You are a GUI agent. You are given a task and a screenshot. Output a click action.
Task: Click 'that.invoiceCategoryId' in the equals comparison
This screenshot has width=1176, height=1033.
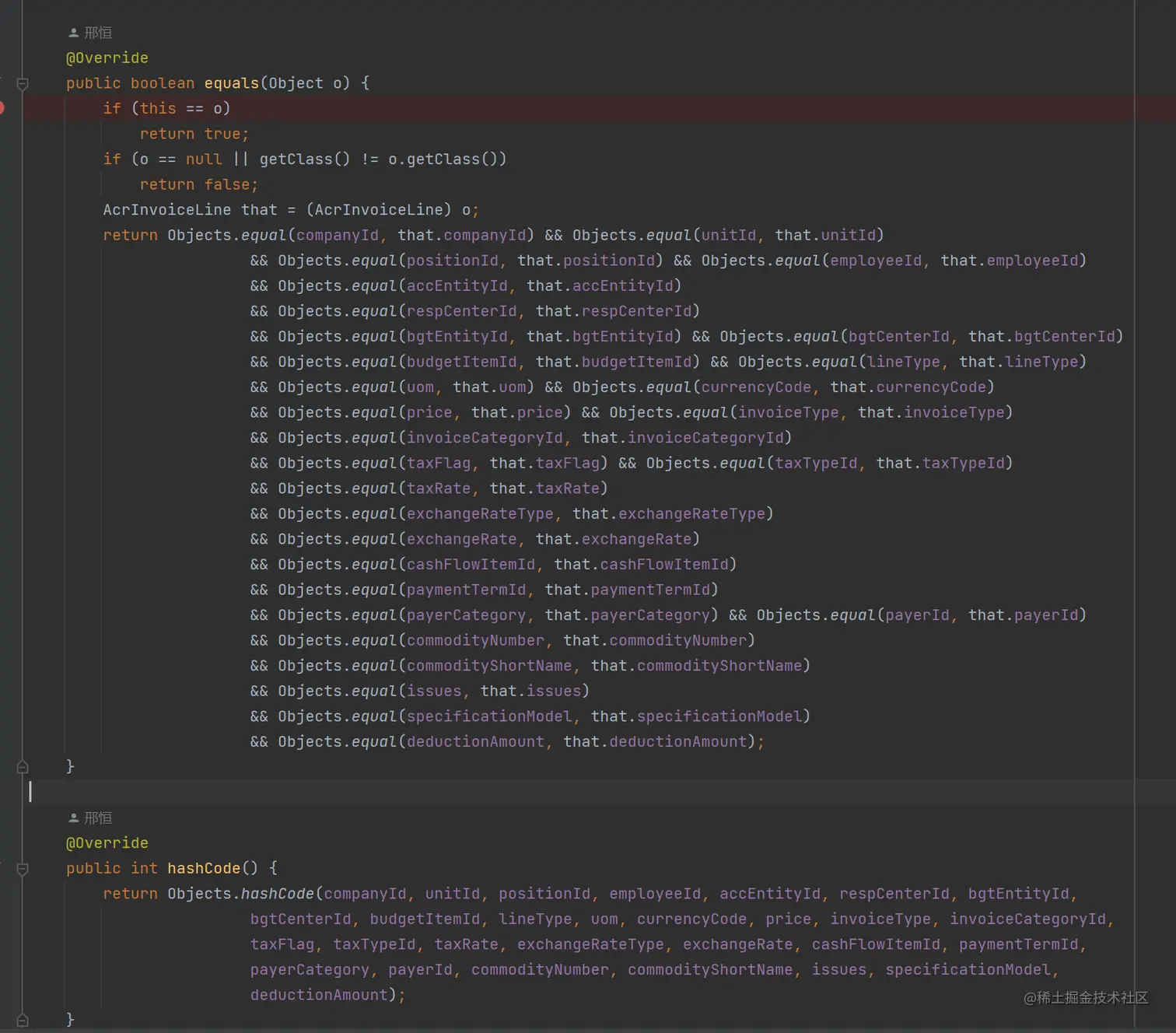(x=683, y=438)
